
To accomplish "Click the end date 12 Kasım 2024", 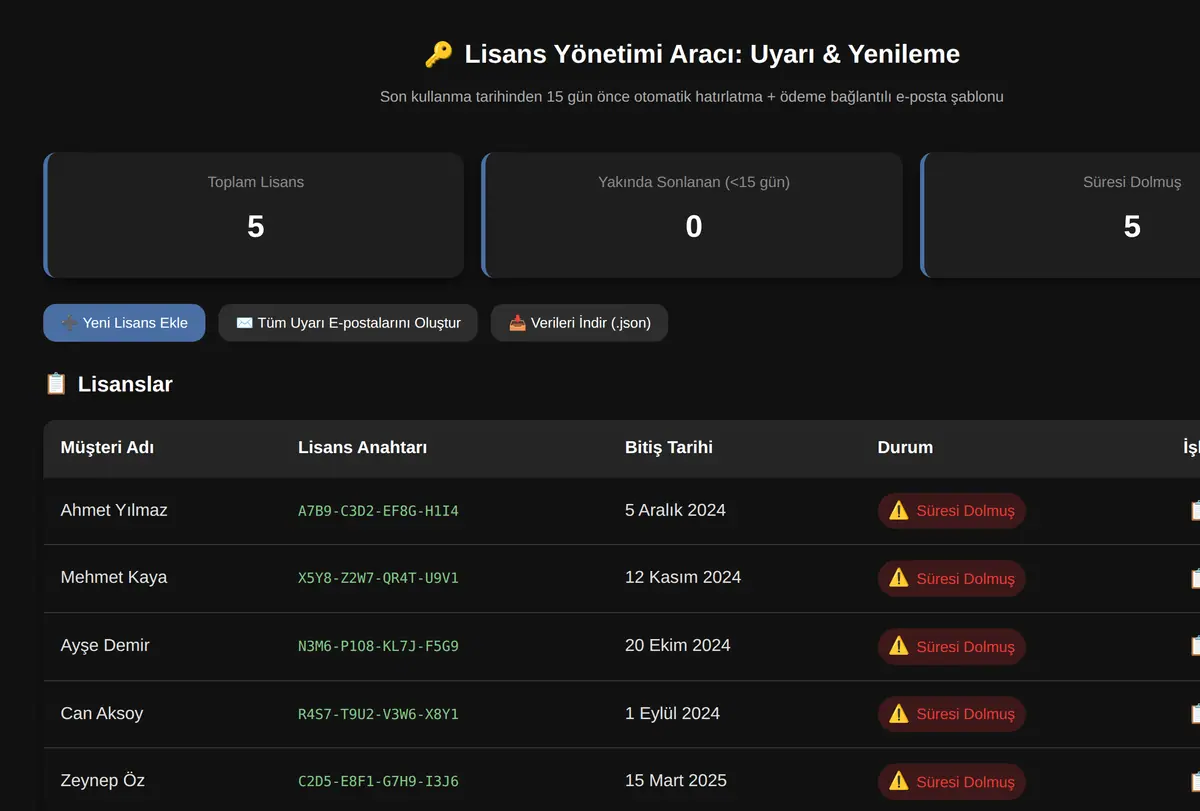I will 683,577.
